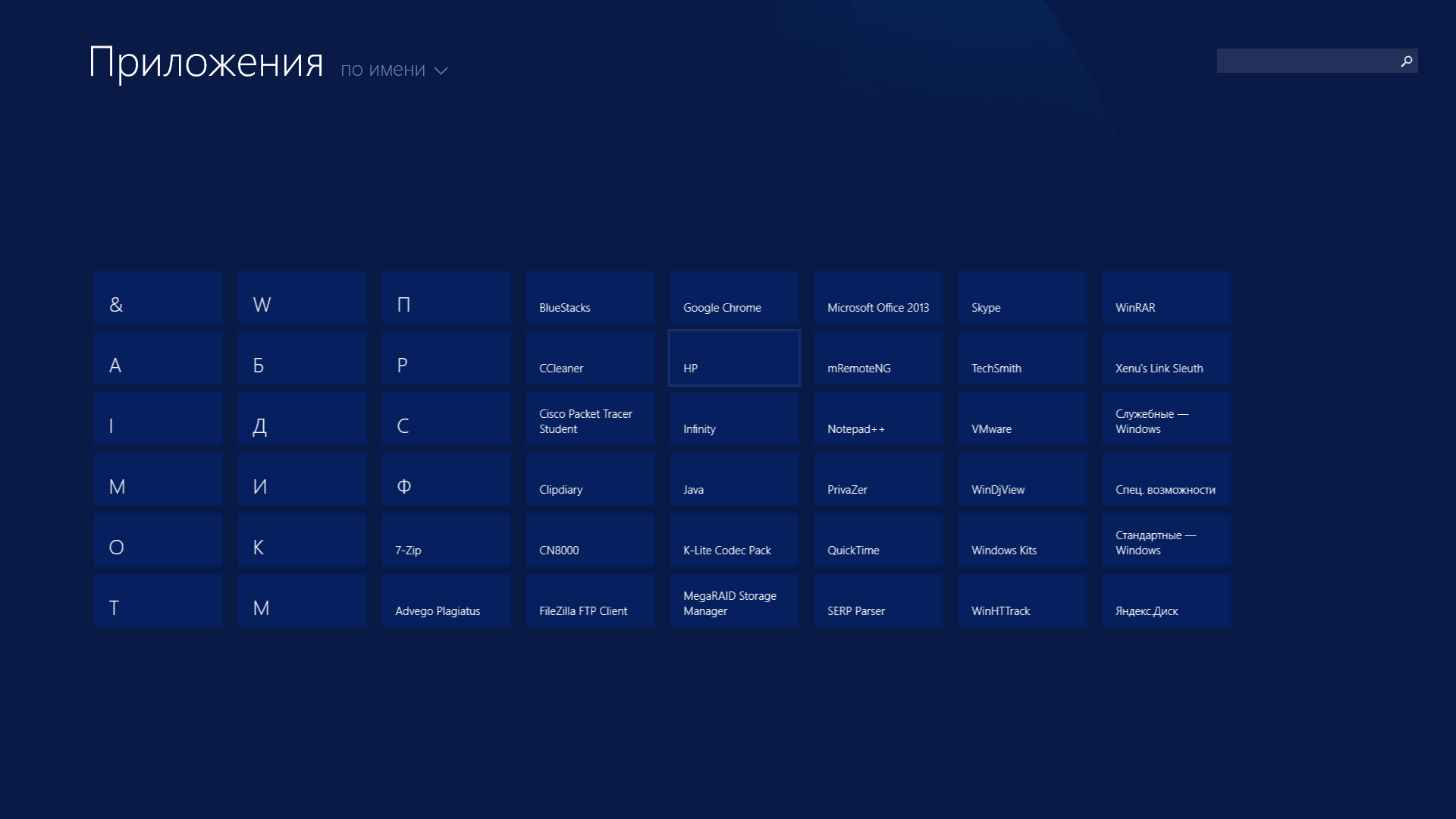
Task: Jump to the Д letter group
Action: coord(302,419)
